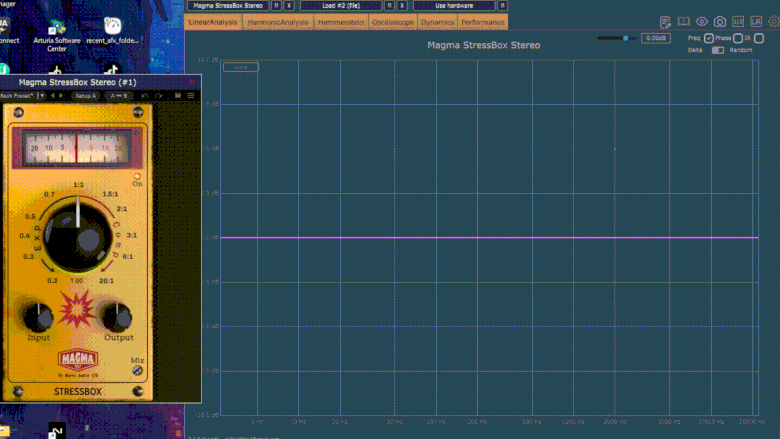780x439 pixels.
Task: Toggle the Freq checkbox
Action: [x=709, y=38]
